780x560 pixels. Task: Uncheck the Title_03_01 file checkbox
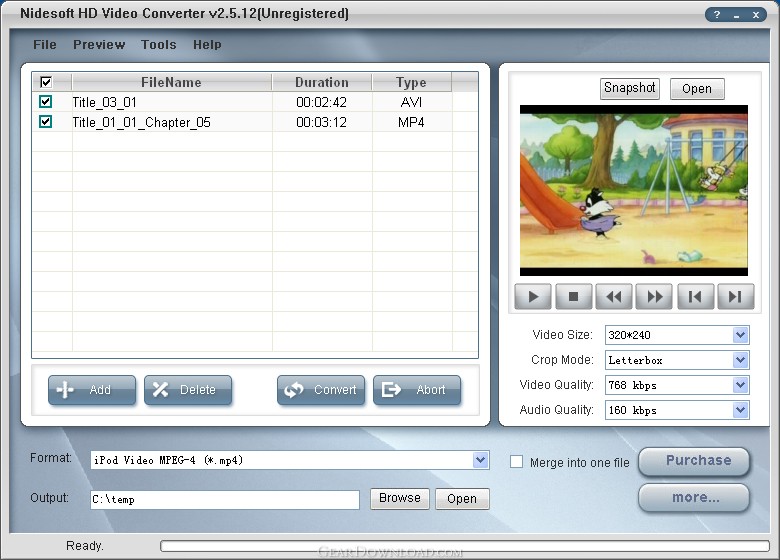click(45, 102)
